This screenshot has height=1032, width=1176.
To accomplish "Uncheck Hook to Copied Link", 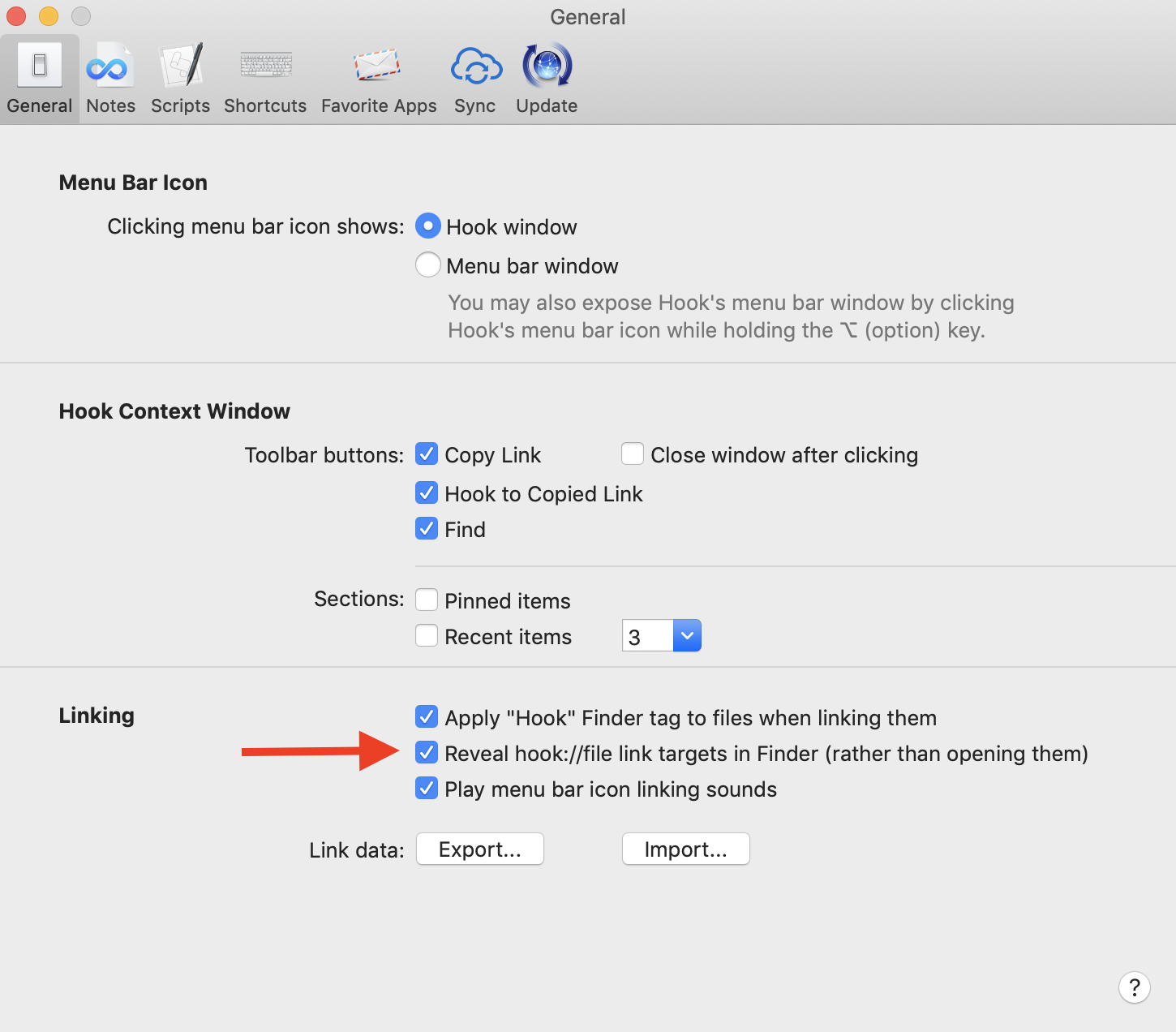I will 427,493.
